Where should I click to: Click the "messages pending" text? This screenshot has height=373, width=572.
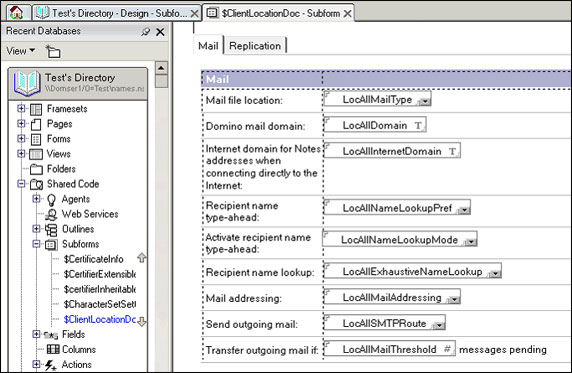503,350
